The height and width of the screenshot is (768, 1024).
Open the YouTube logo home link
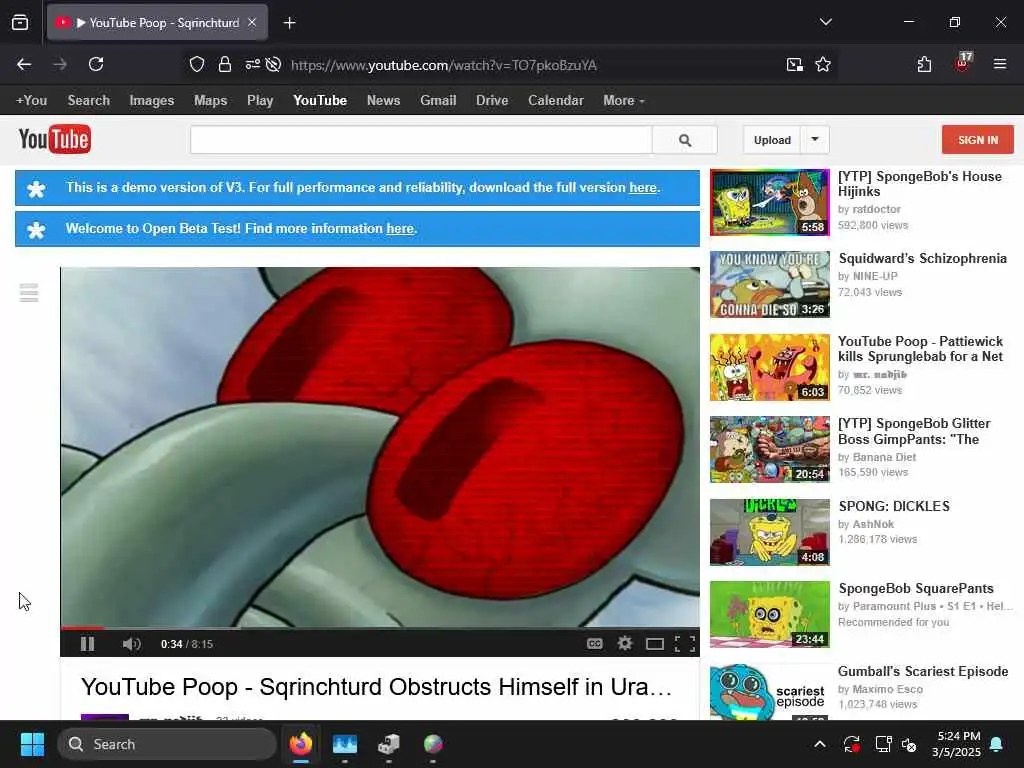[55, 139]
